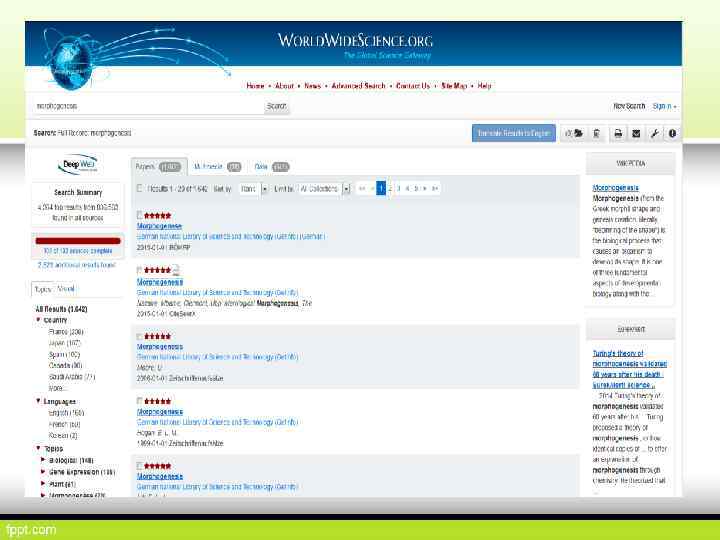Tick the select-all results checkbox

coord(140,188)
